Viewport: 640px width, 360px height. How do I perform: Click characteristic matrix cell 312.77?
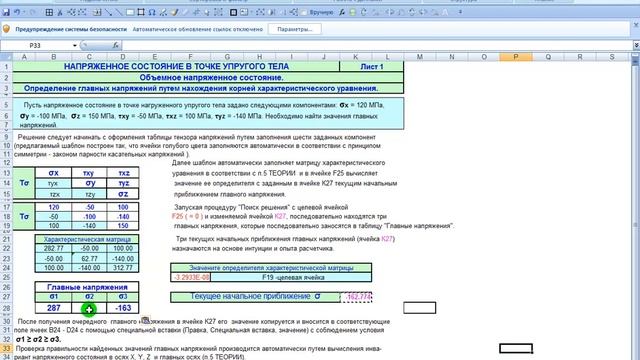click(x=123, y=268)
